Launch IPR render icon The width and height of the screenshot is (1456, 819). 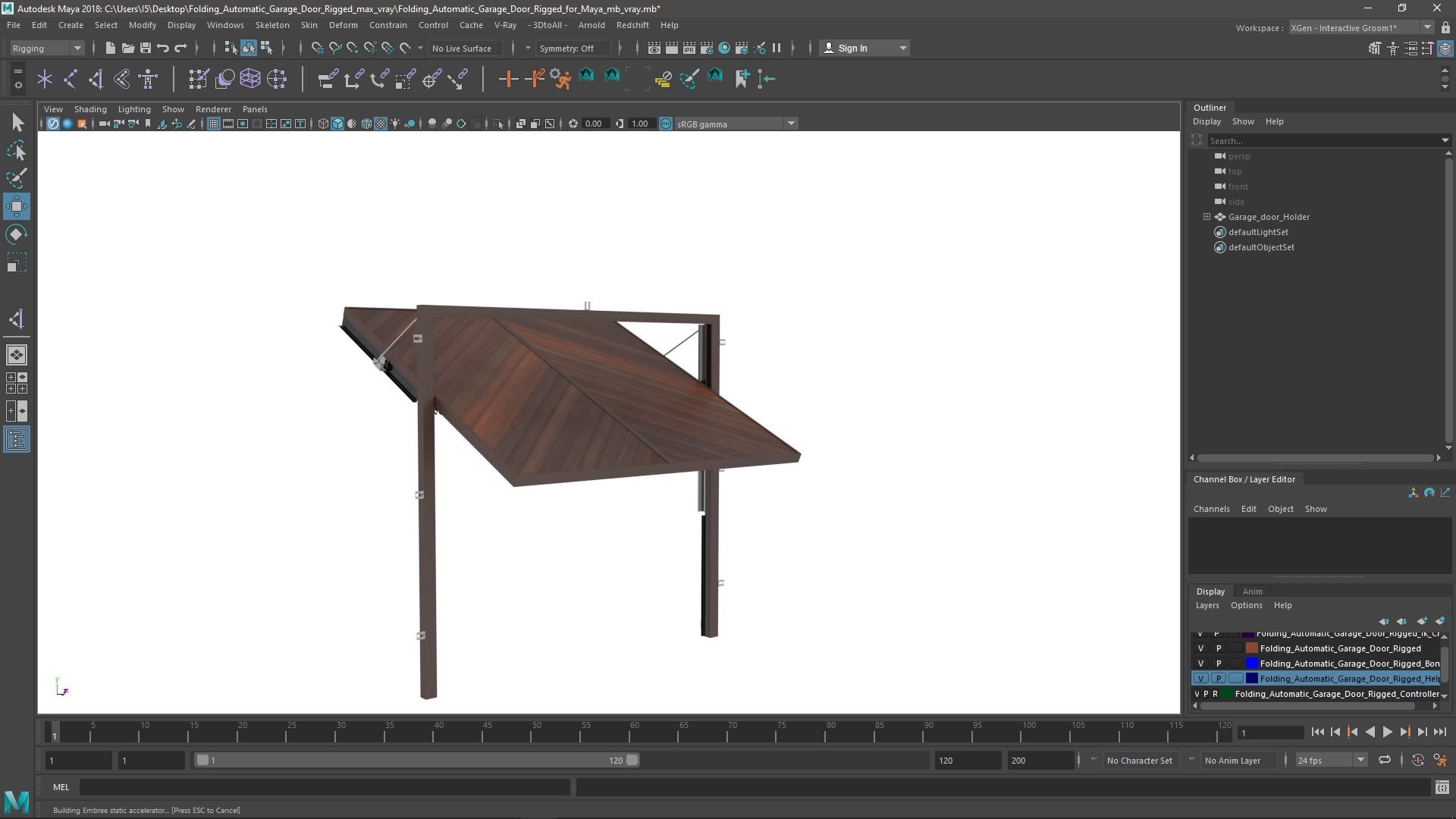(689, 48)
